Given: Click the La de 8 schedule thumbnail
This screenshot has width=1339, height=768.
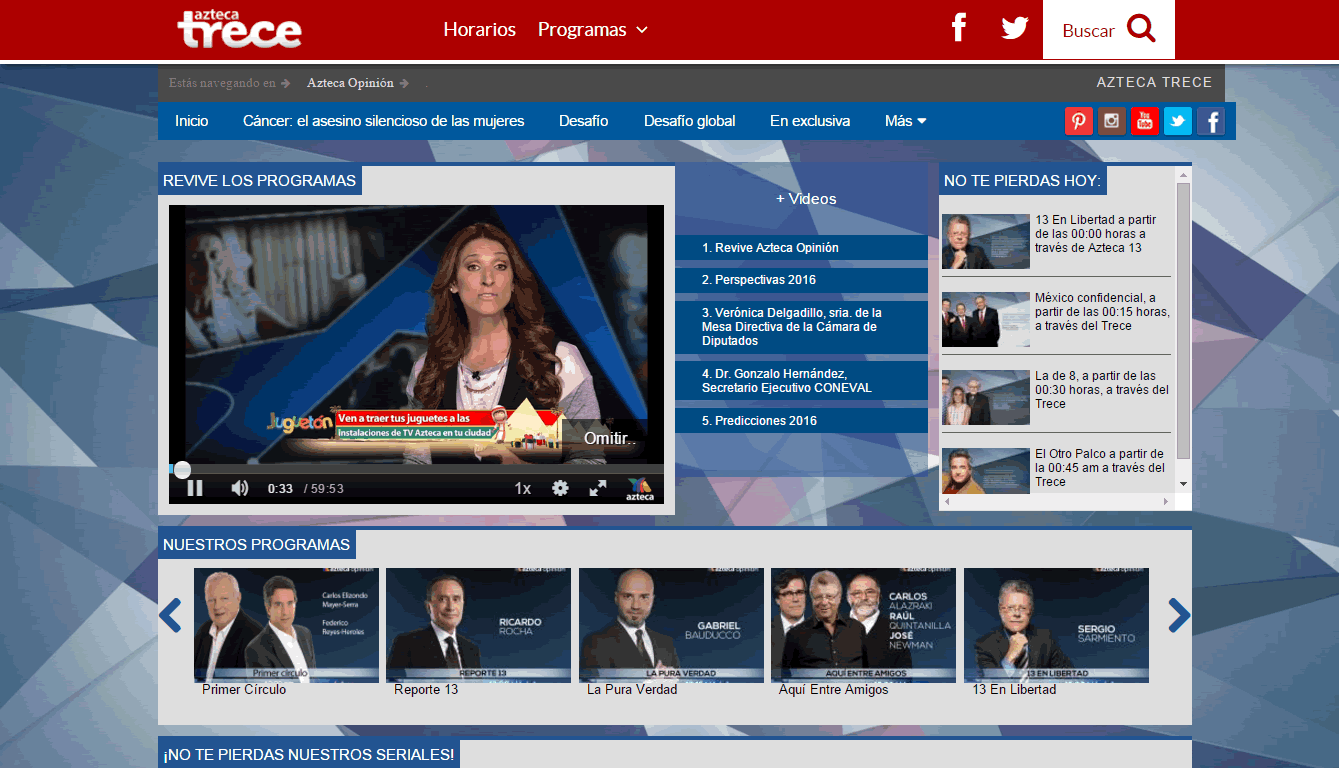Looking at the screenshot, I should (986, 397).
